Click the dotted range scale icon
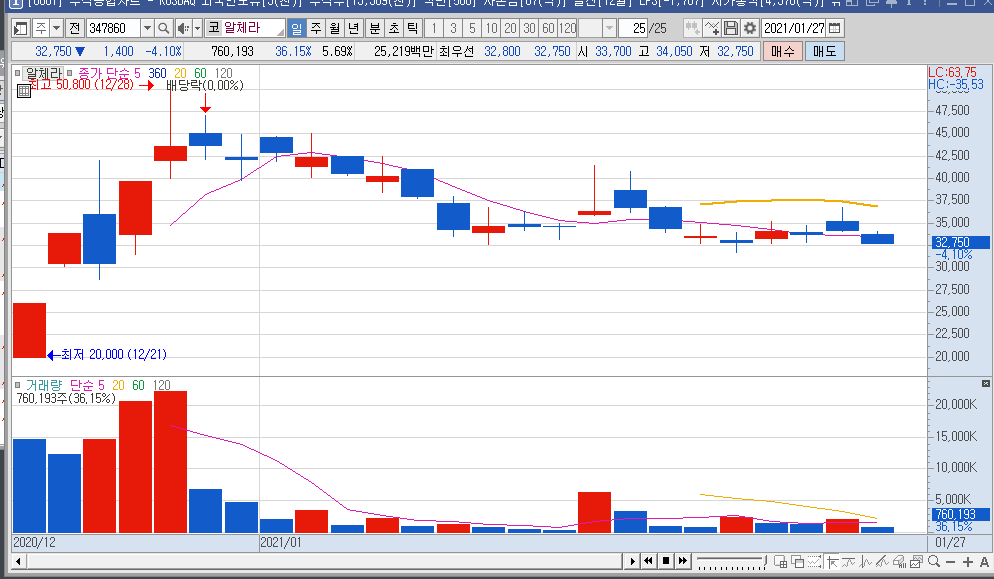The width and height of the screenshot is (994, 579). 814,561
